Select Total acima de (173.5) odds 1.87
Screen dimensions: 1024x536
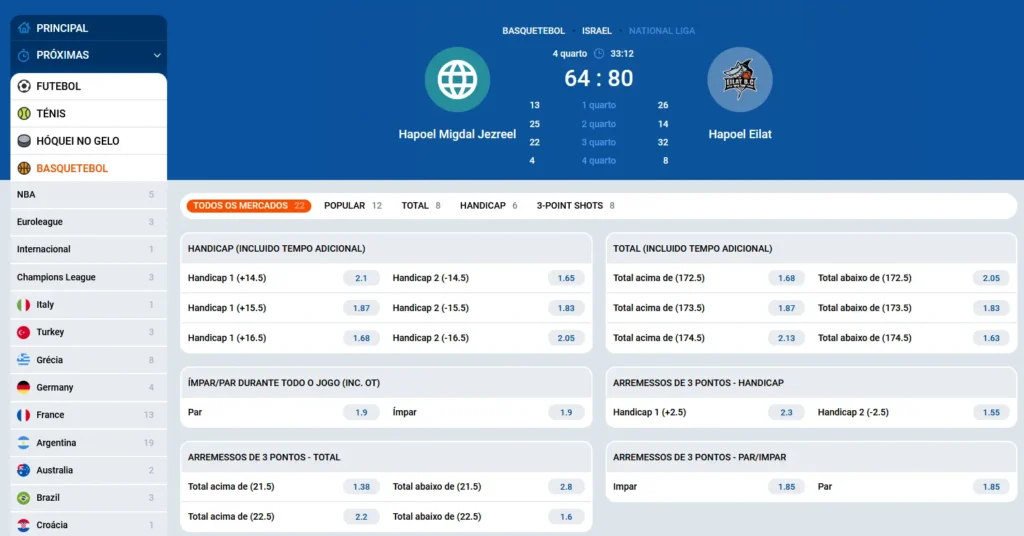(x=786, y=308)
